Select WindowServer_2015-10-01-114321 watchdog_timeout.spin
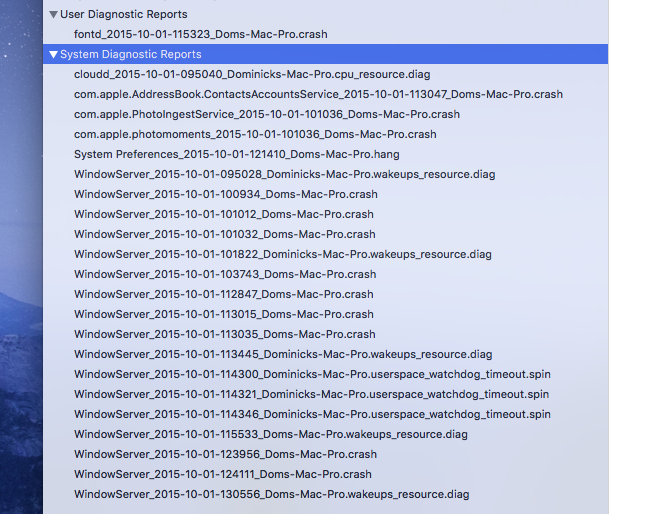 coord(311,394)
